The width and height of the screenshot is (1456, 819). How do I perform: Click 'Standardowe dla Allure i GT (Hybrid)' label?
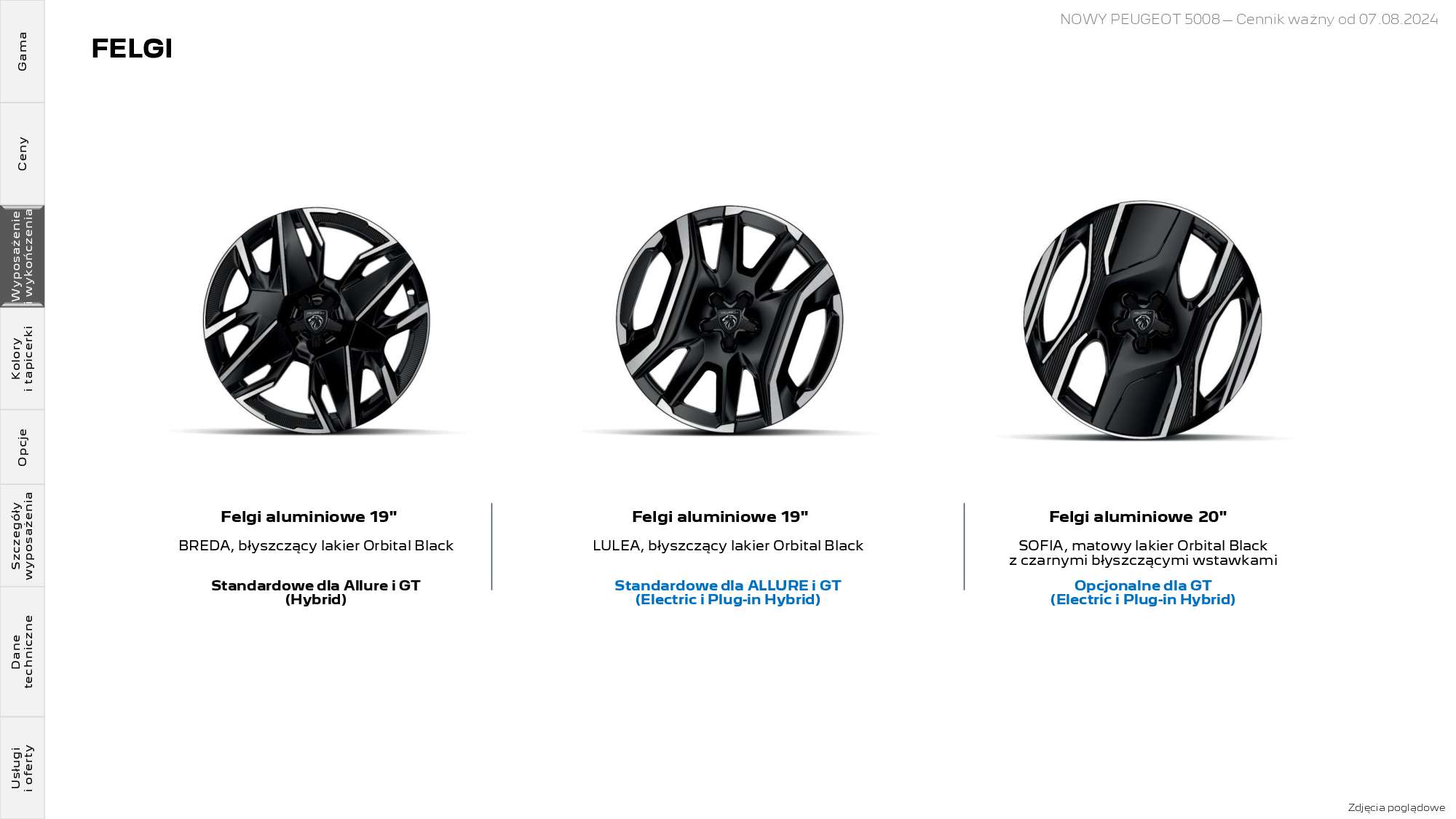pos(316,592)
